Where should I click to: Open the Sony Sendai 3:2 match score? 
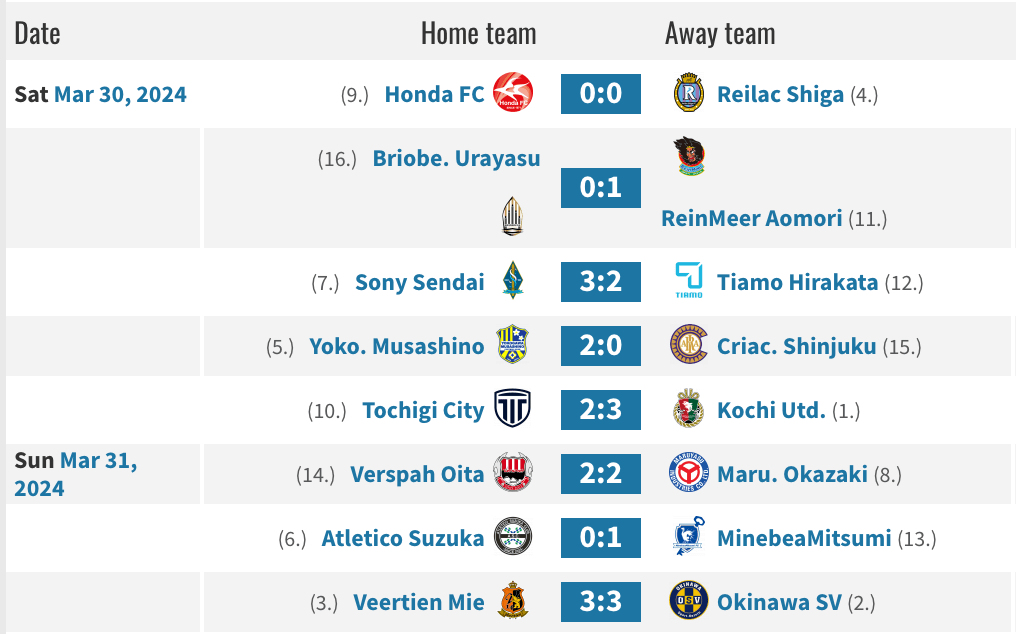[601, 281]
